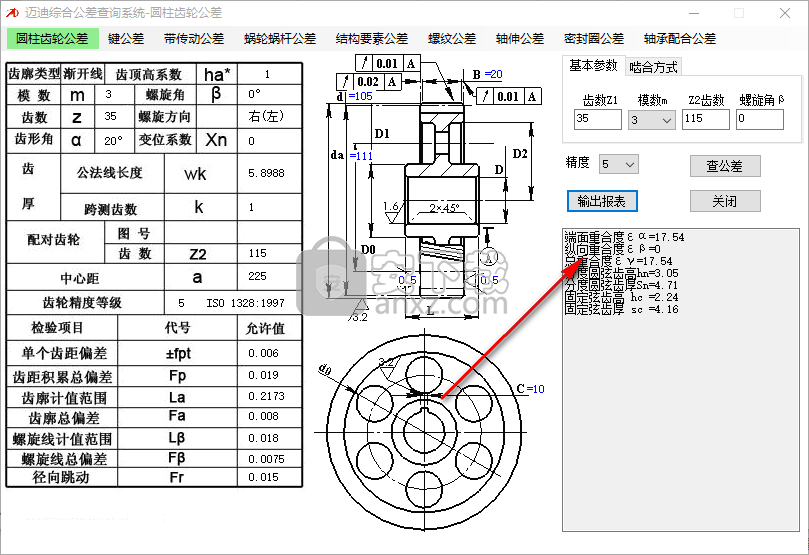The height and width of the screenshot is (555, 809).
Task: Switch to the 轴伸公差 tab
Action: (x=520, y=39)
